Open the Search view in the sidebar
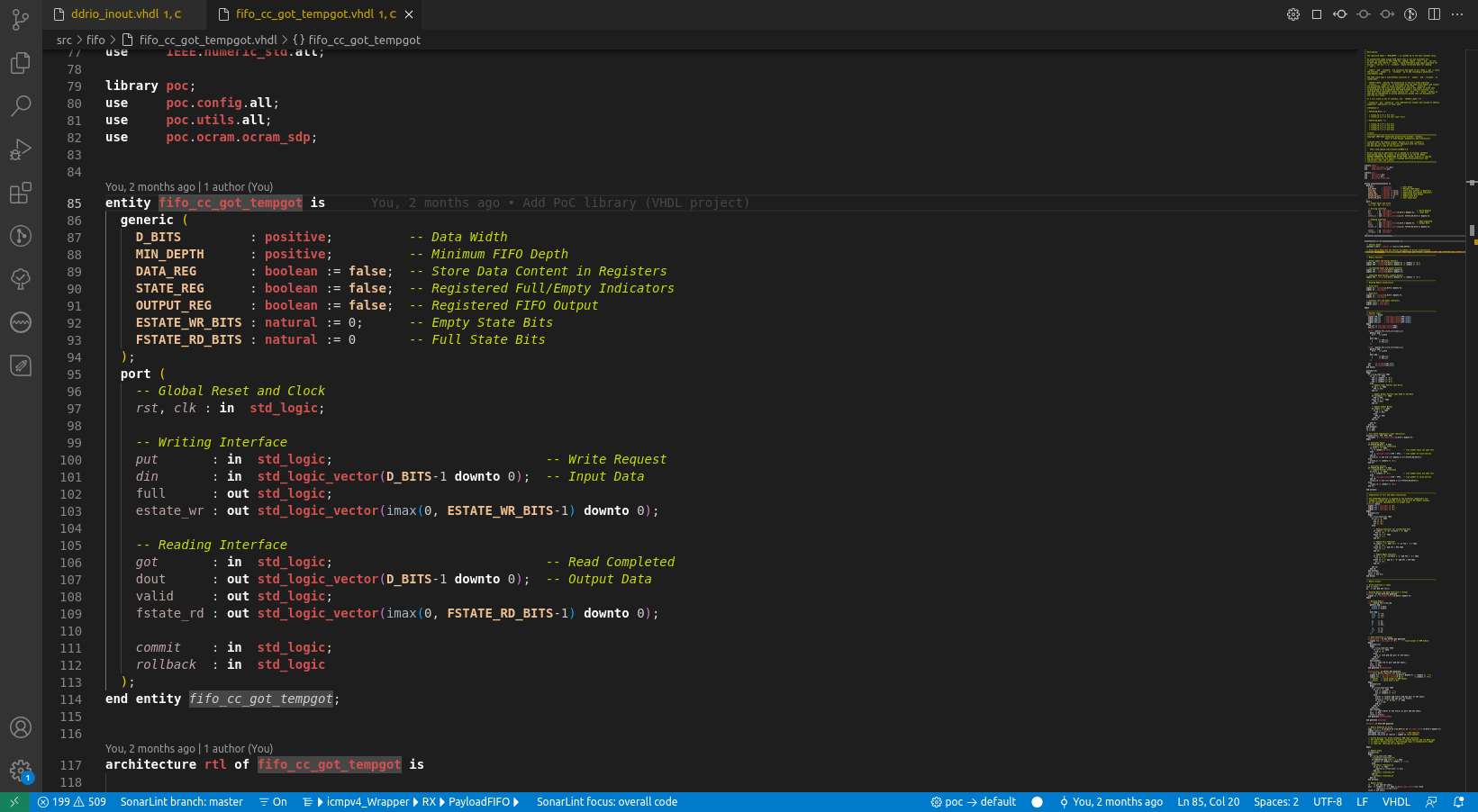The height and width of the screenshot is (812, 1478). coord(20,105)
